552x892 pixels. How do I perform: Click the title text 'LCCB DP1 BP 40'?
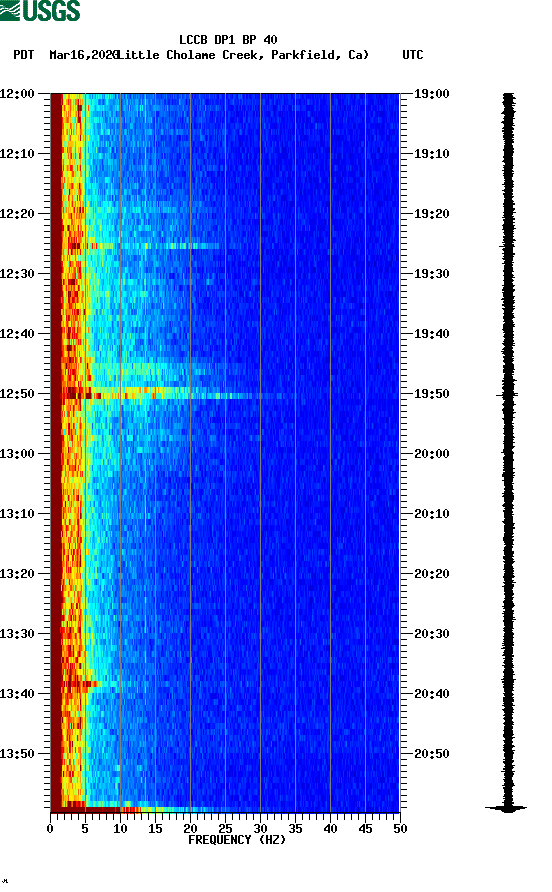click(x=228, y=40)
